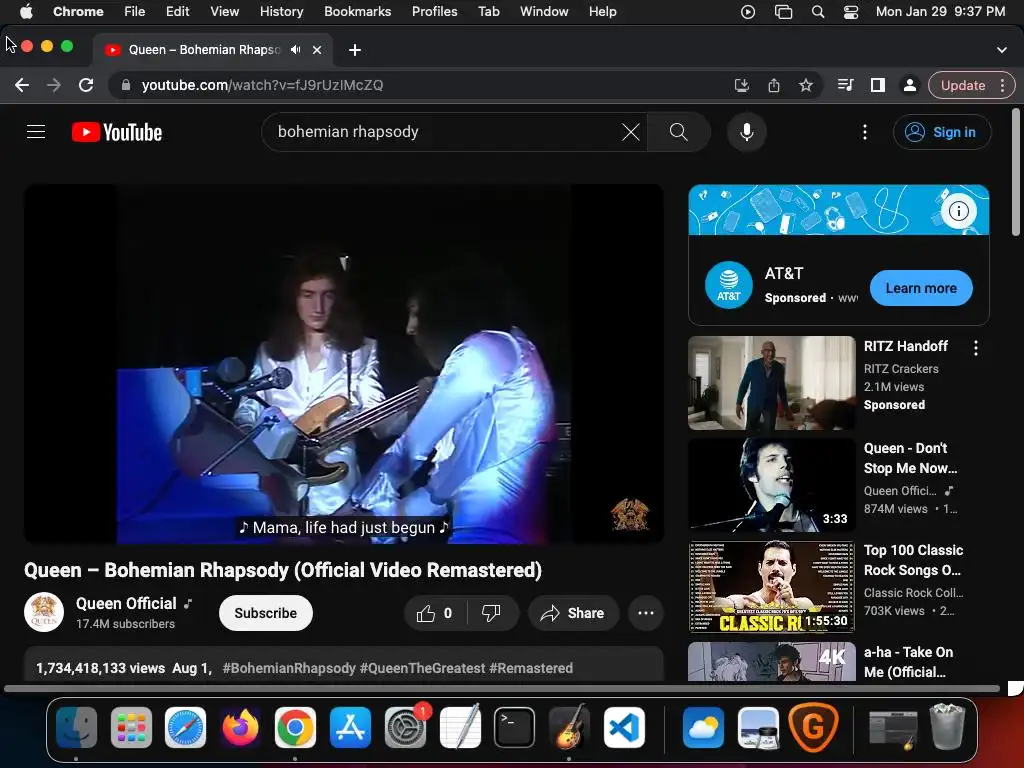Click the horizontal scrollbar at bottom
1024x768 pixels.
502,688
